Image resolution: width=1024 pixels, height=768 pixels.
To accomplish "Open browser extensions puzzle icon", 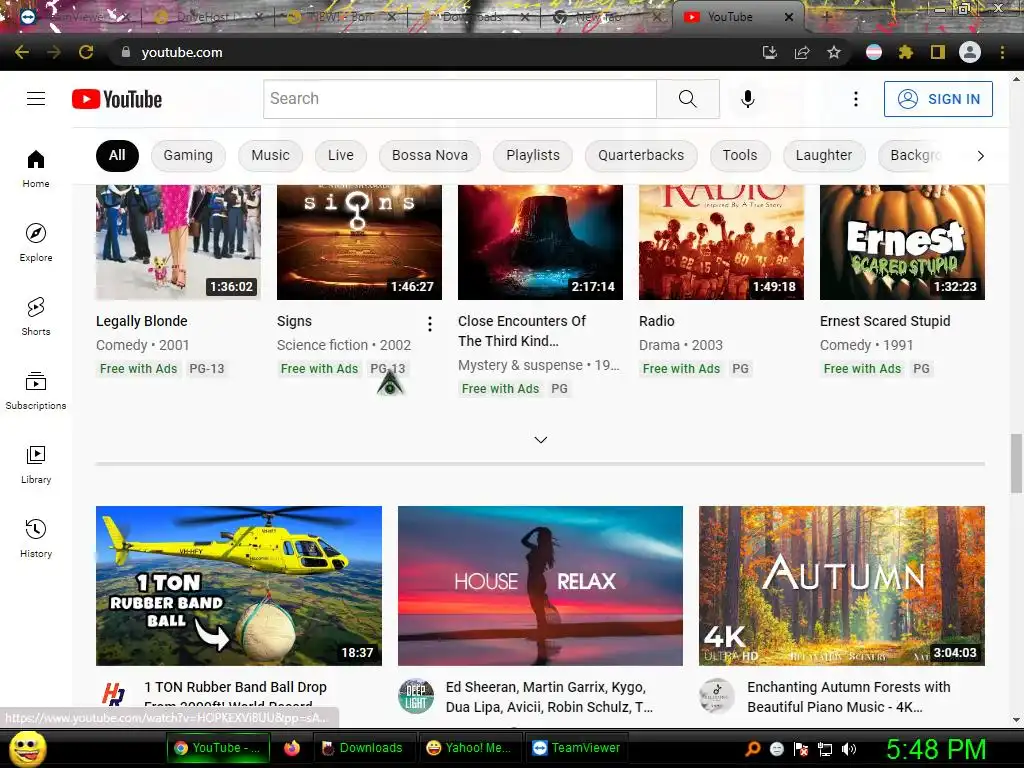I will 906,52.
